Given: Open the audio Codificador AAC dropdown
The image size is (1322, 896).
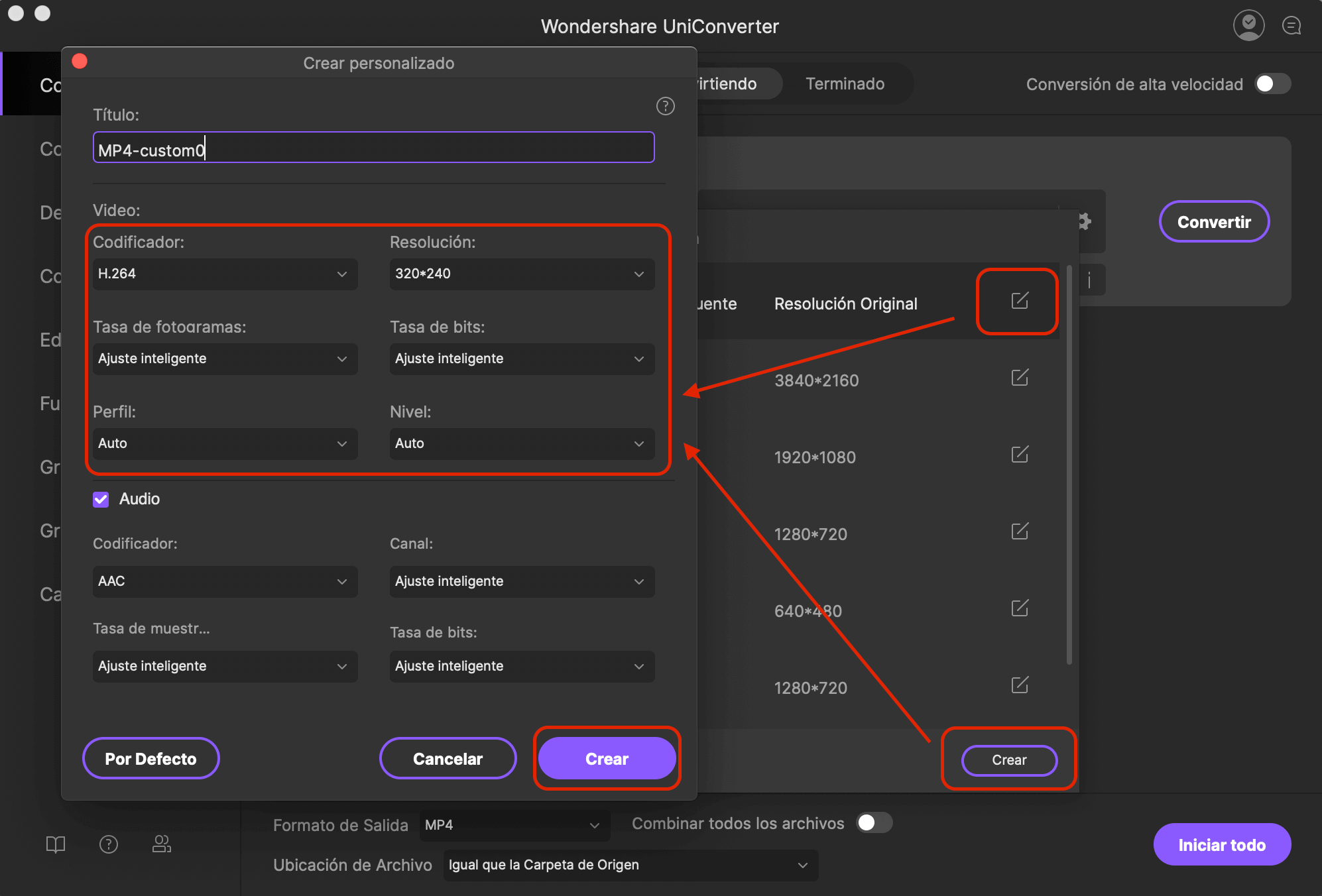Looking at the screenshot, I should pyautogui.click(x=225, y=581).
